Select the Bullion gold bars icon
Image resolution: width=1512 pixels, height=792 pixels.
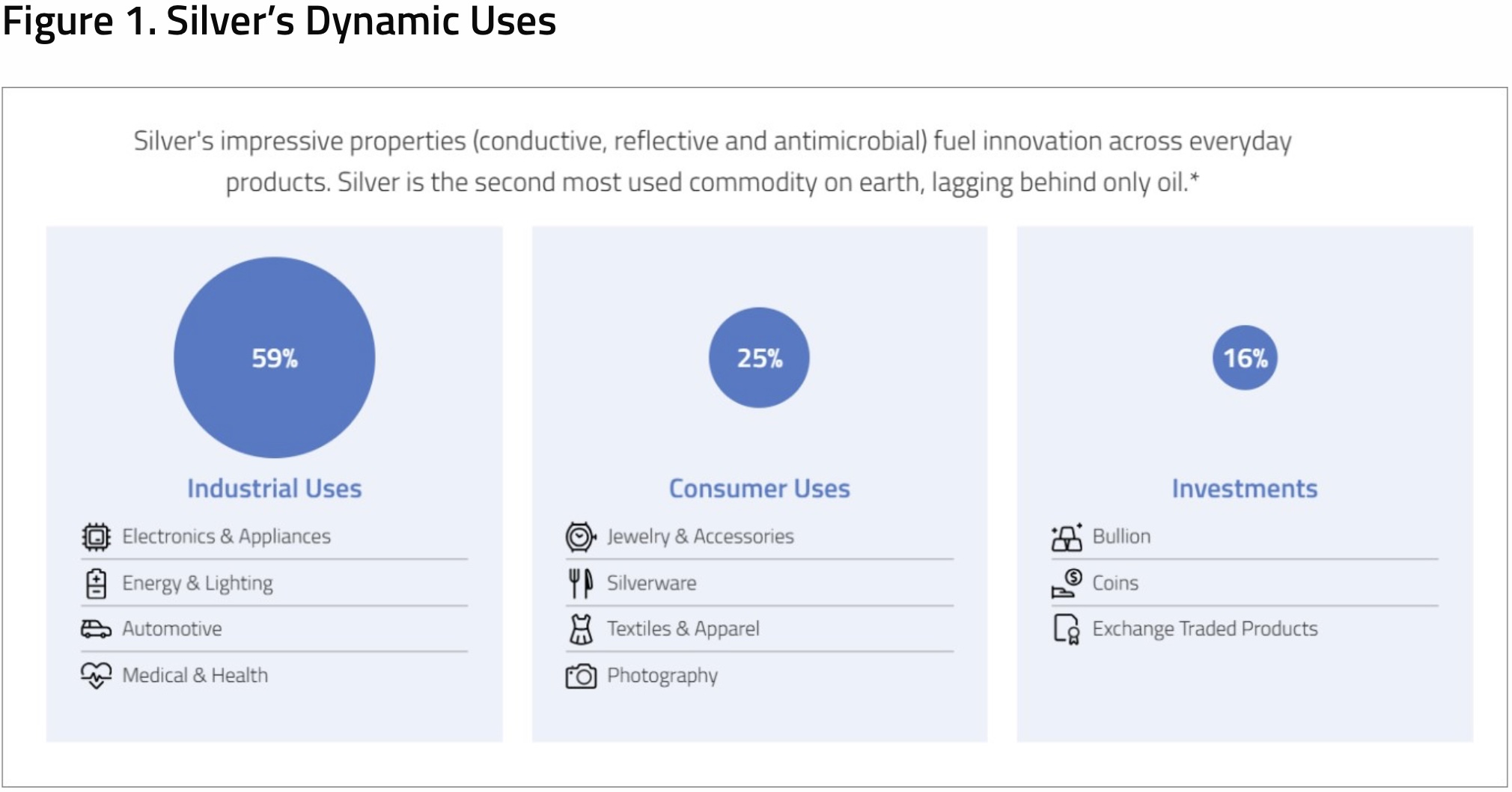tap(1067, 537)
